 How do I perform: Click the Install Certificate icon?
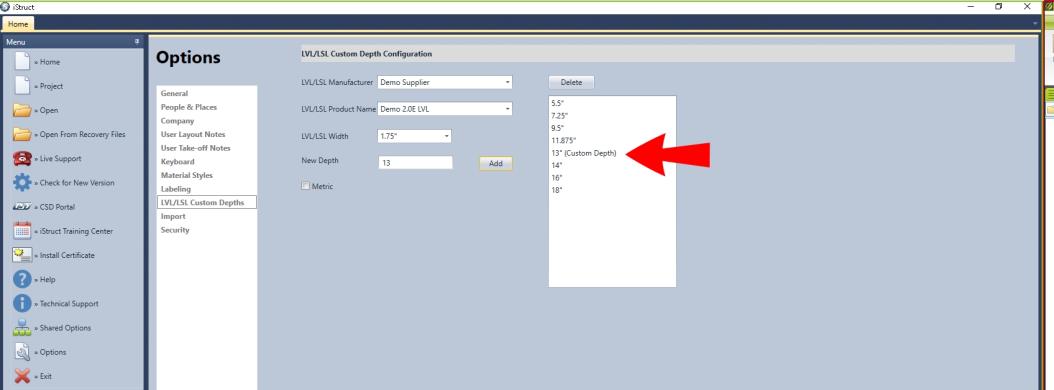coord(22,255)
